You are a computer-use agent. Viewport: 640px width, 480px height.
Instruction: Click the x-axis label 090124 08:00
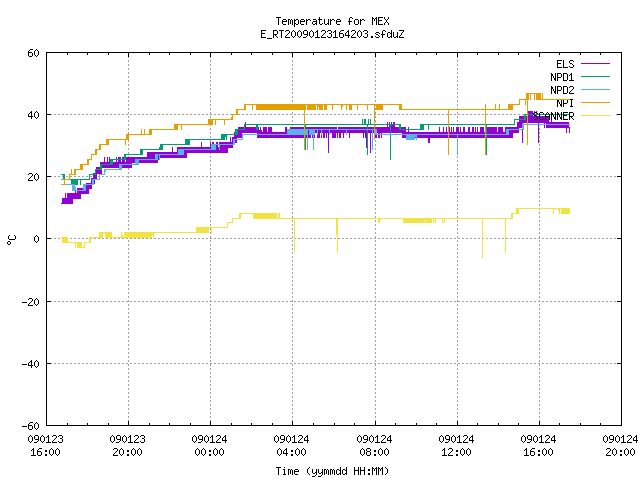pos(374,446)
